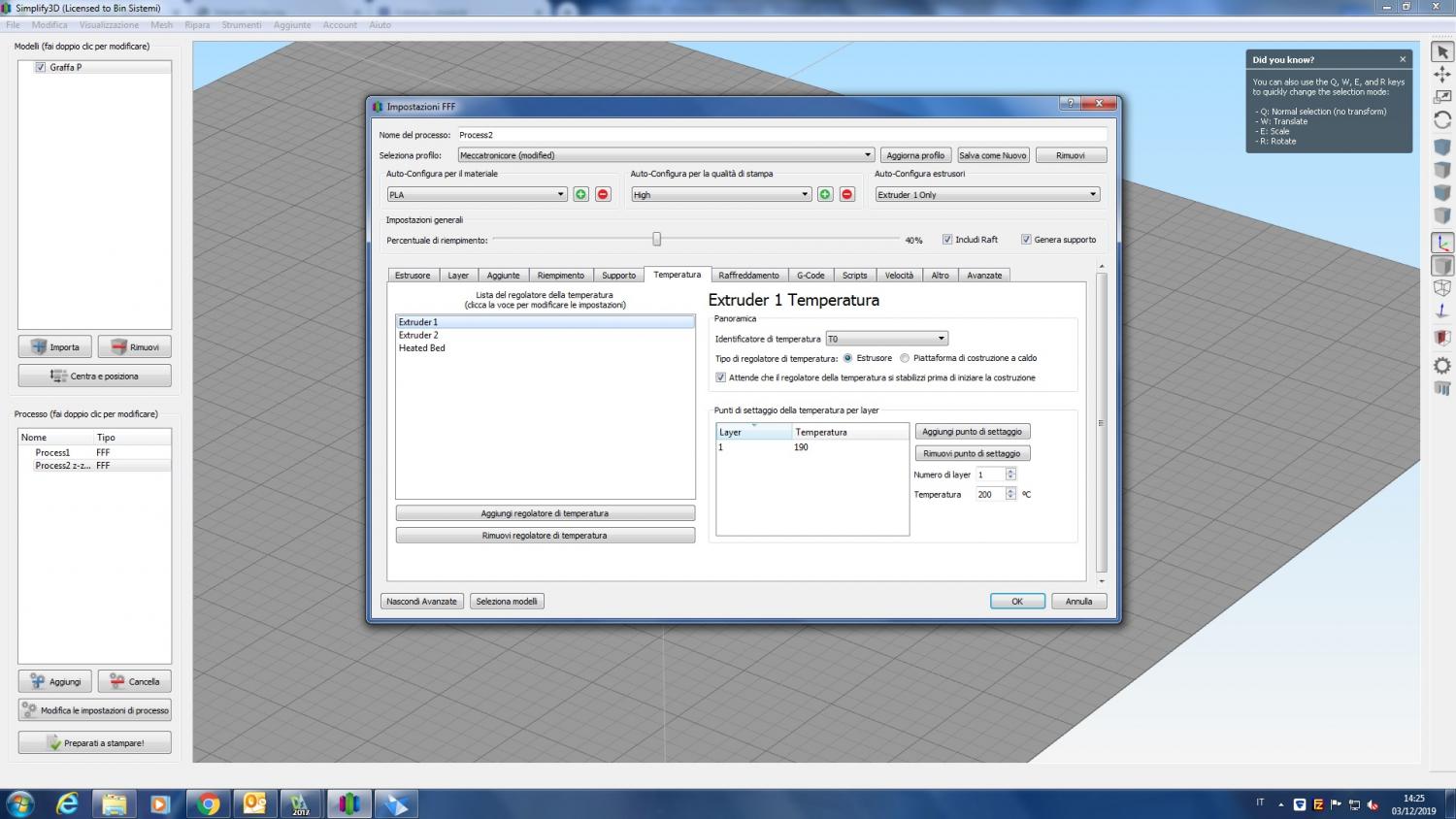Add print quality with green plus
The height and width of the screenshot is (819, 1456).
click(x=825, y=194)
